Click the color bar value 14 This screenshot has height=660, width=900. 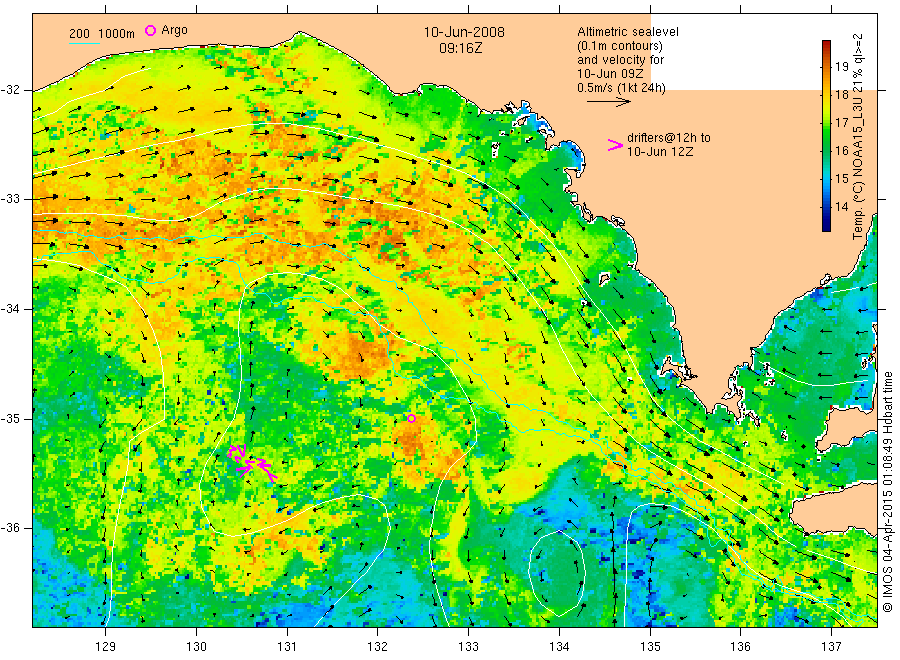click(841, 207)
